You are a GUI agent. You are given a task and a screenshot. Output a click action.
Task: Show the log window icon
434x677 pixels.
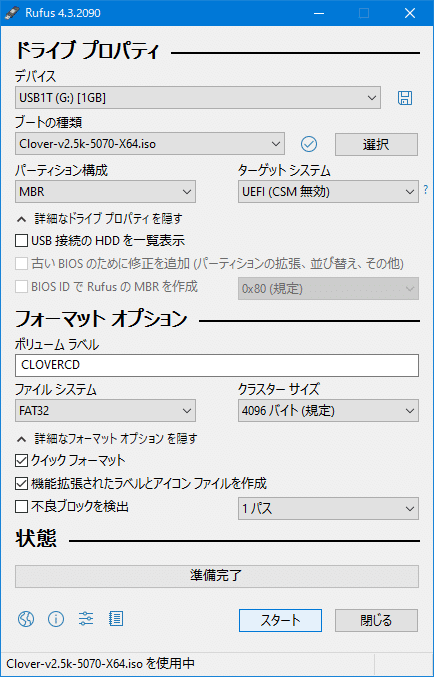pos(116,619)
